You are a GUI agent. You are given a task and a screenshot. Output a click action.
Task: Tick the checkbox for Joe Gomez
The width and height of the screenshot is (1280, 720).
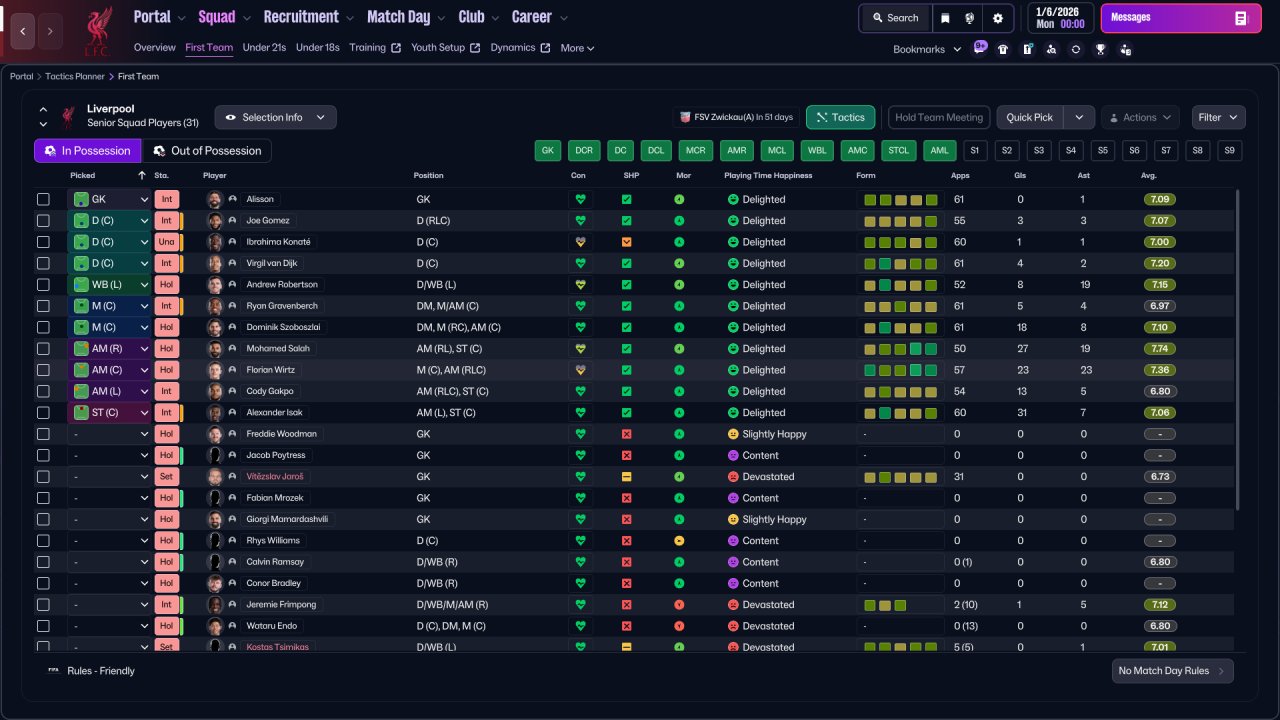pos(43,221)
